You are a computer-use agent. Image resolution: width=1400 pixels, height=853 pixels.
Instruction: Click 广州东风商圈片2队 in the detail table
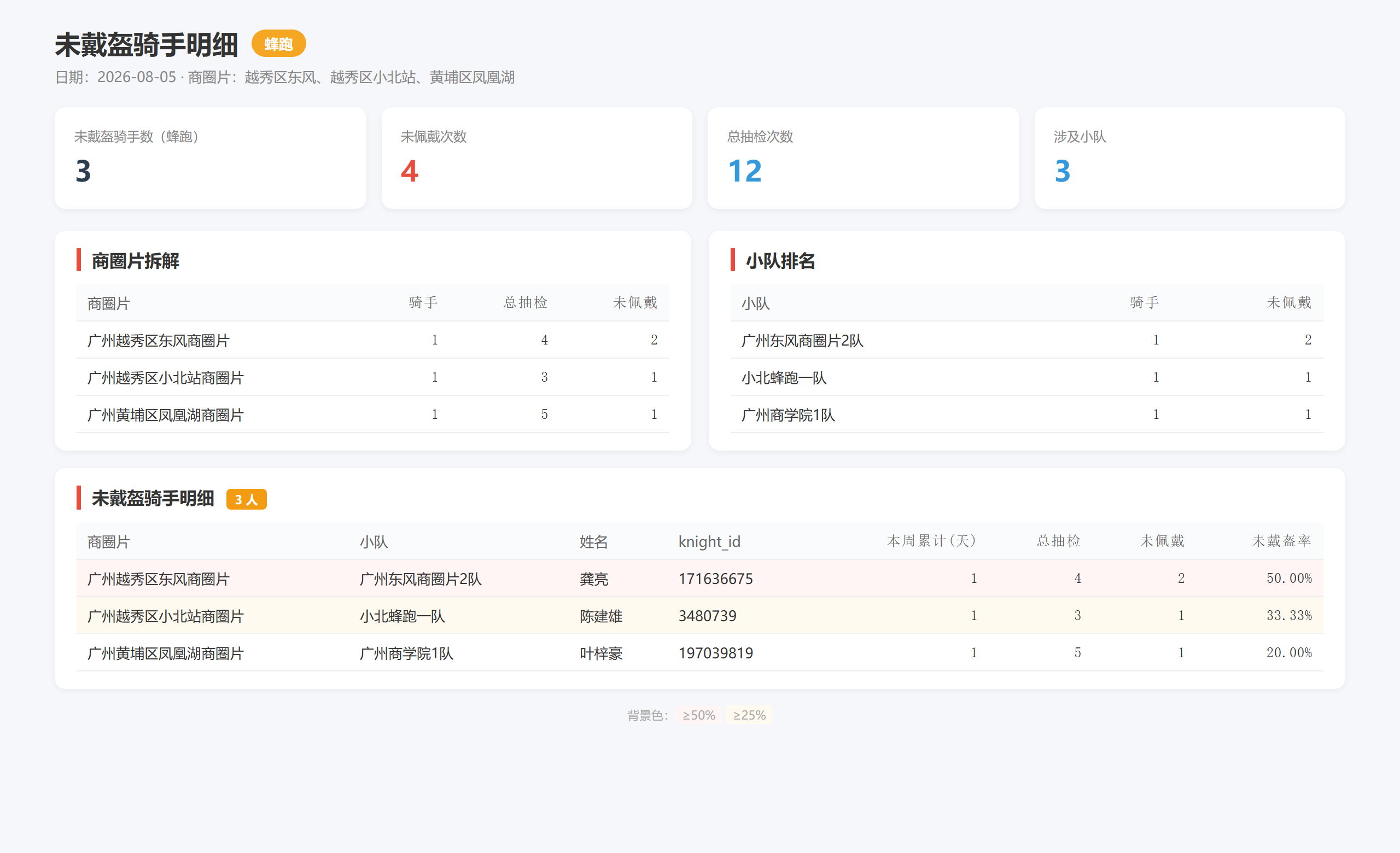point(421,579)
